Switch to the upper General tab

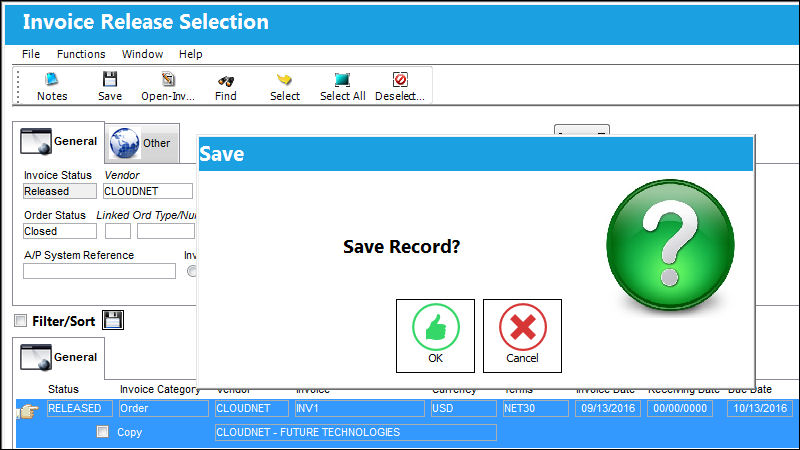(59, 141)
